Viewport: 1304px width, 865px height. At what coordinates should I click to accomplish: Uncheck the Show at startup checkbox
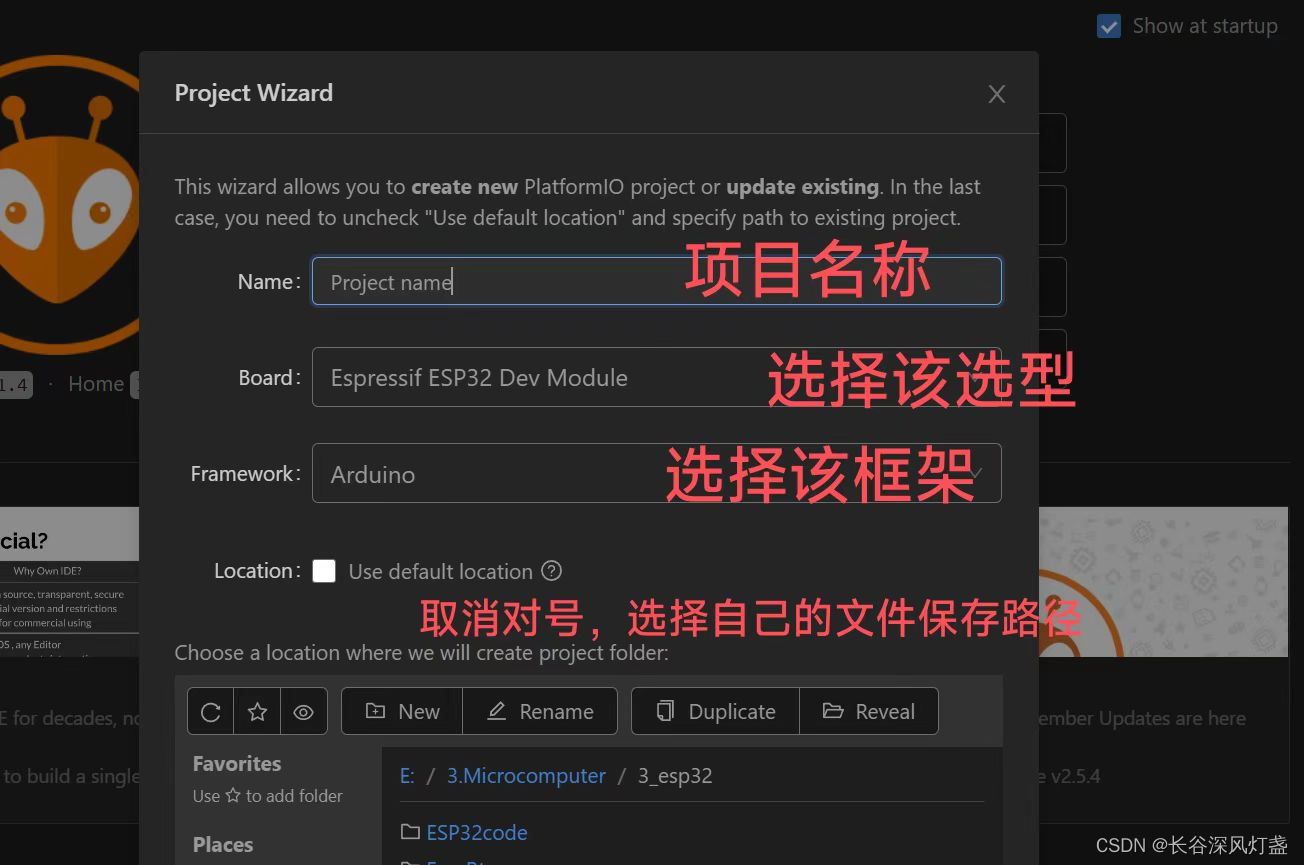(1109, 26)
